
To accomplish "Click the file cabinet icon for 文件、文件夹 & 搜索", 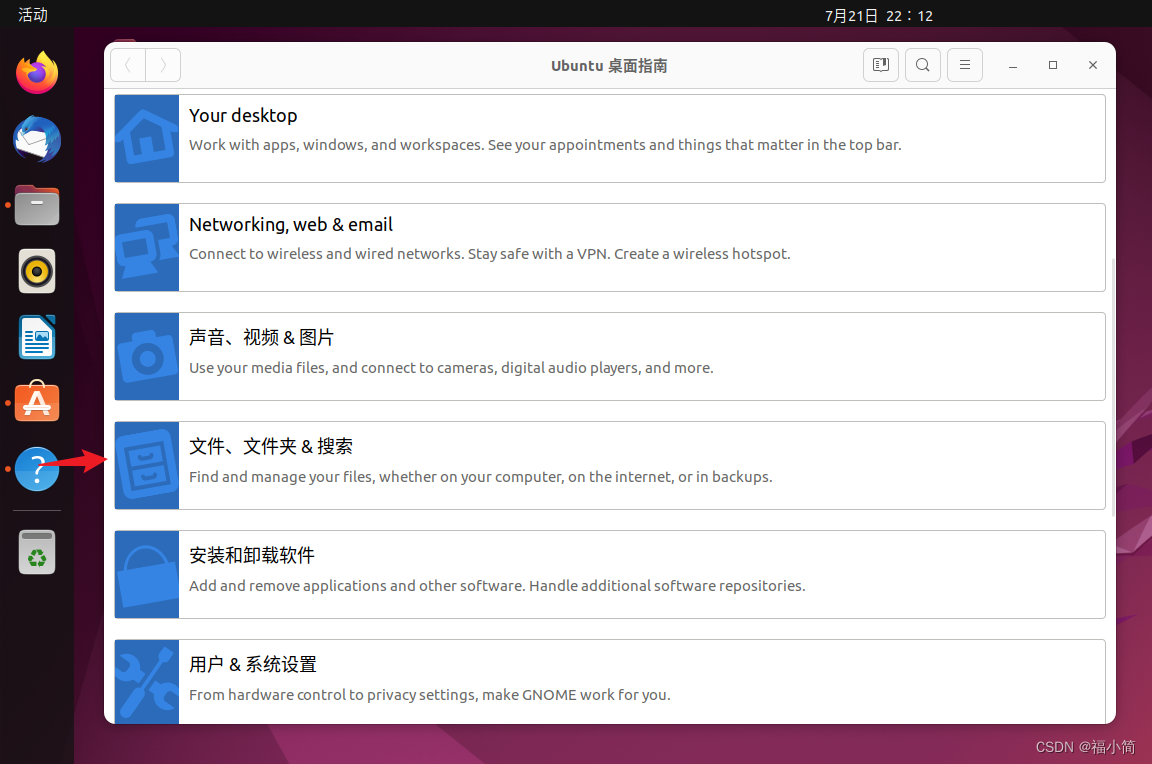I will (x=147, y=465).
